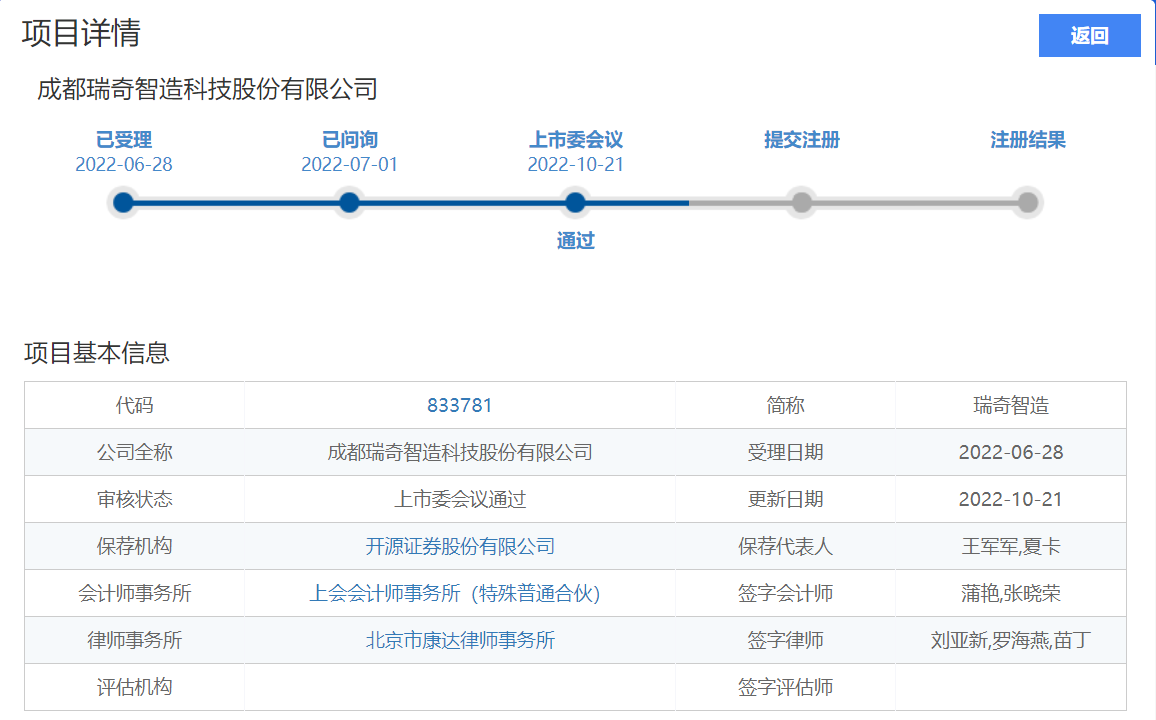The image size is (1156, 720).
Task: Select the 已受理 timeline dot
Action: tap(123, 203)
